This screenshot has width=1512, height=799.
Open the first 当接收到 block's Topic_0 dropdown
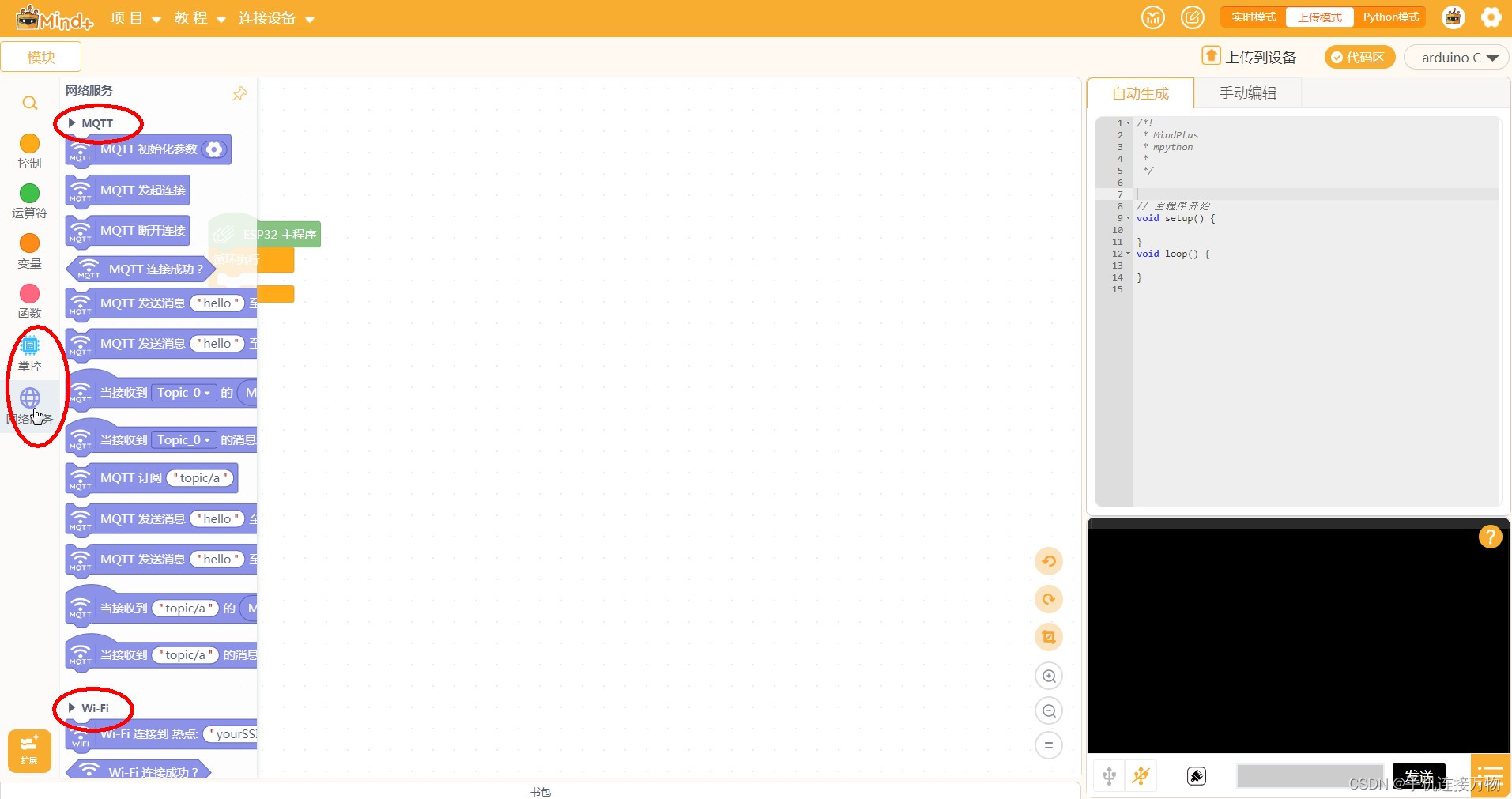[x=183, y=393]
